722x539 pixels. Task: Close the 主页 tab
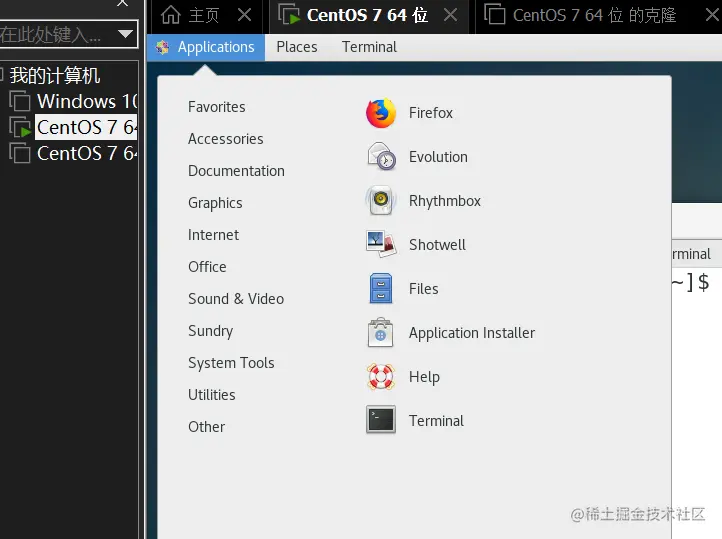(x=245, y=15)
